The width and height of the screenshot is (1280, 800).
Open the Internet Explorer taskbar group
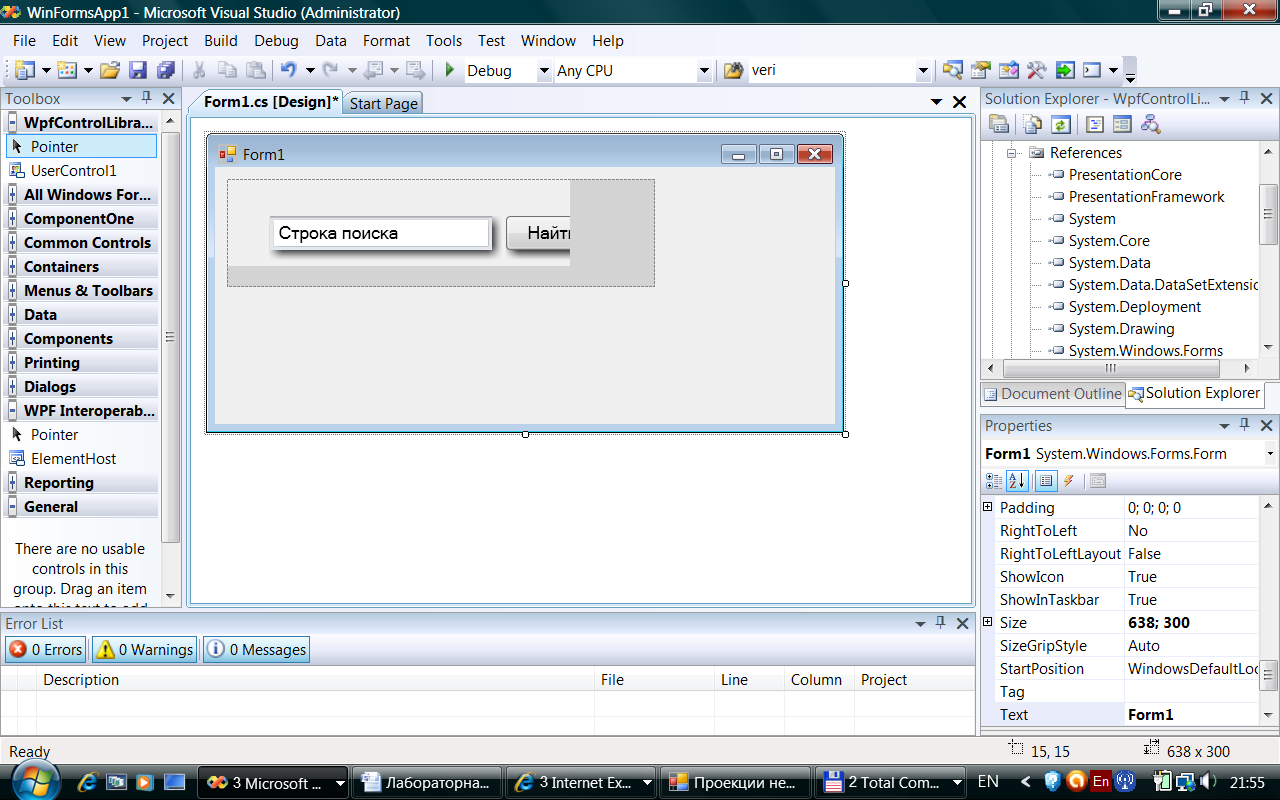point(581,783)
